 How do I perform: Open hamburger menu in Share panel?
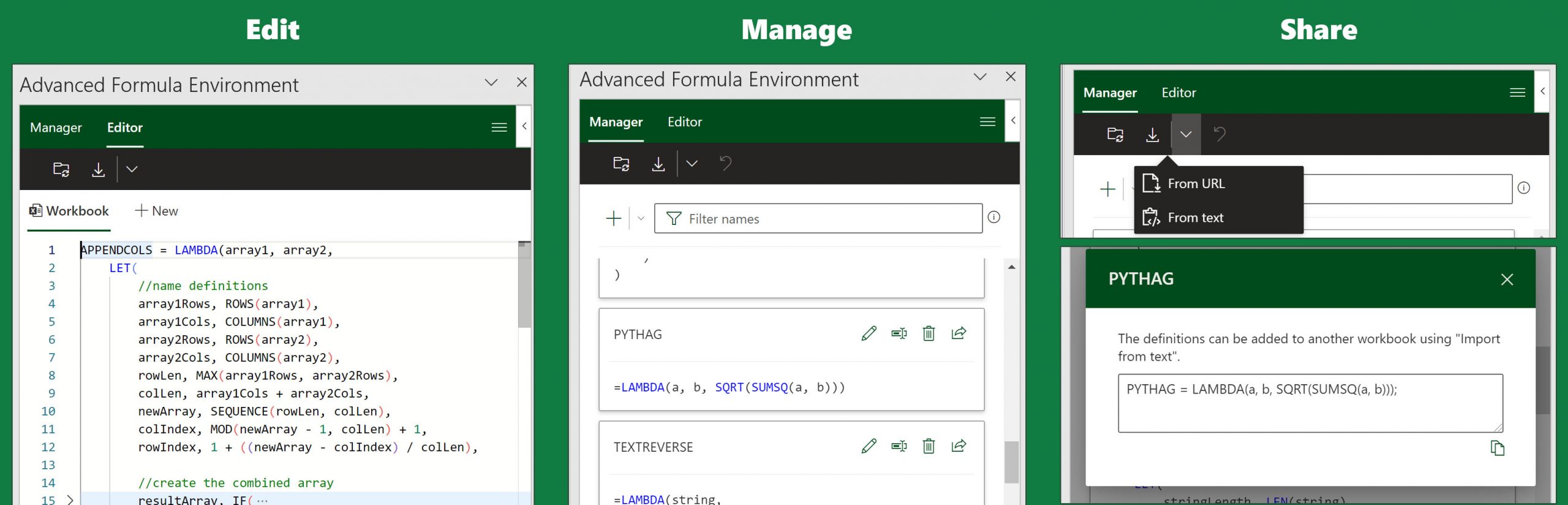[x=1517, y=93]
